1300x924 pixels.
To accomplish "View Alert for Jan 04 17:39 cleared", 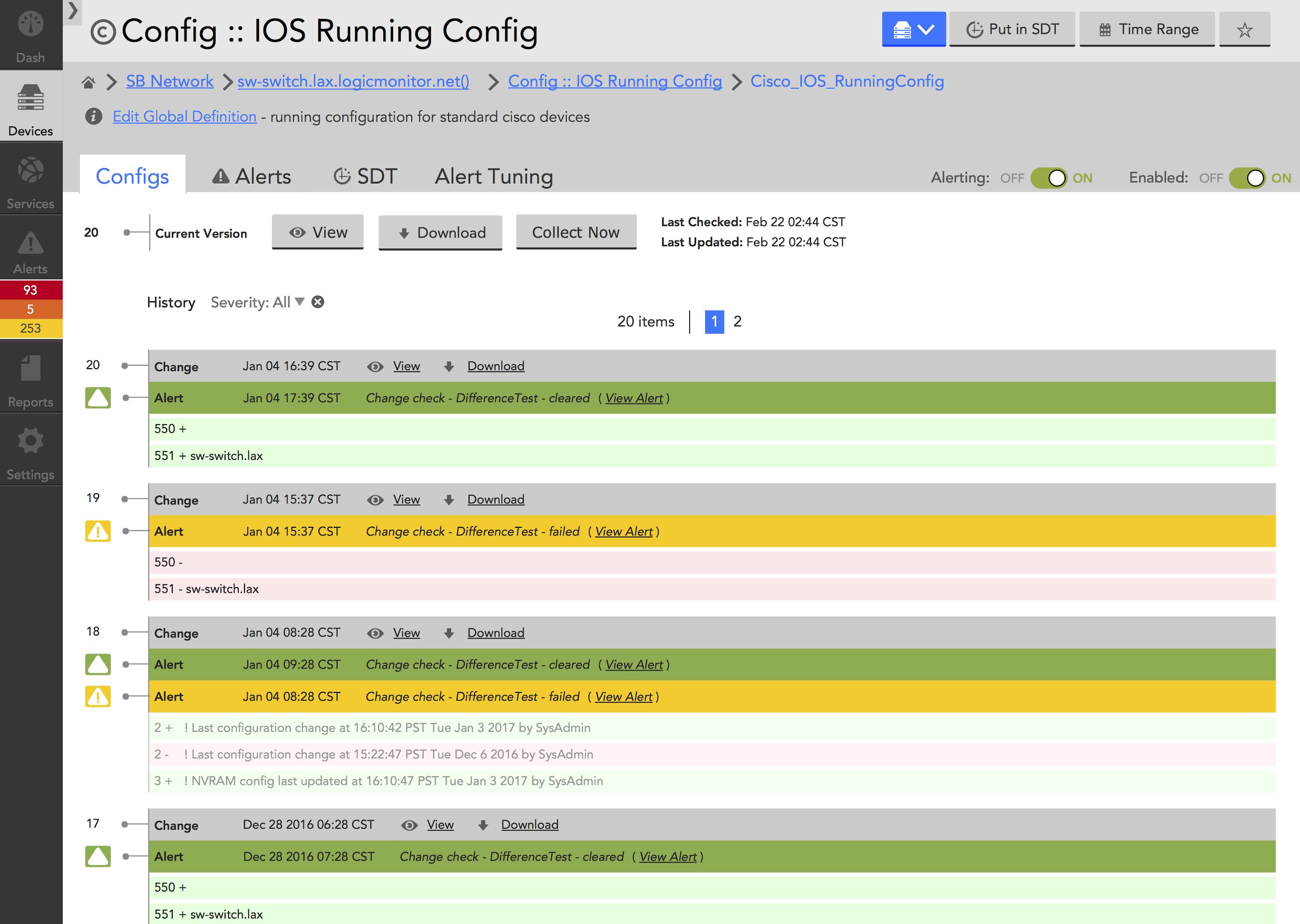I will point(634,398).
